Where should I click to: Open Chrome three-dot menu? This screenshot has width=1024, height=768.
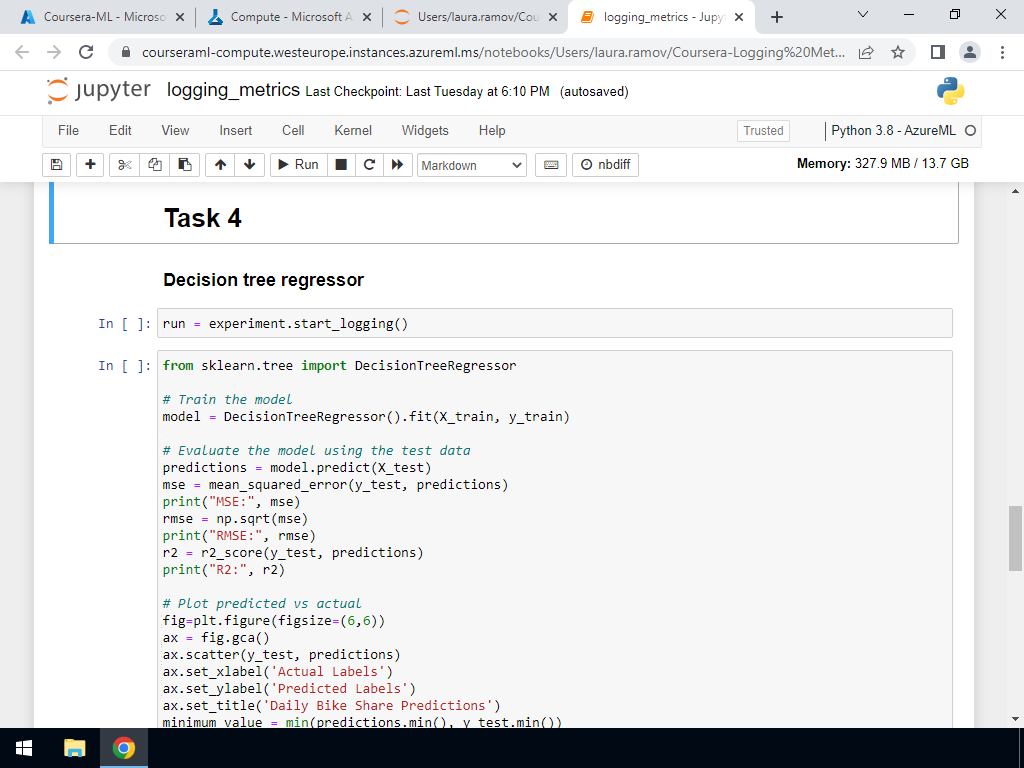click(x=1002, y=52)
